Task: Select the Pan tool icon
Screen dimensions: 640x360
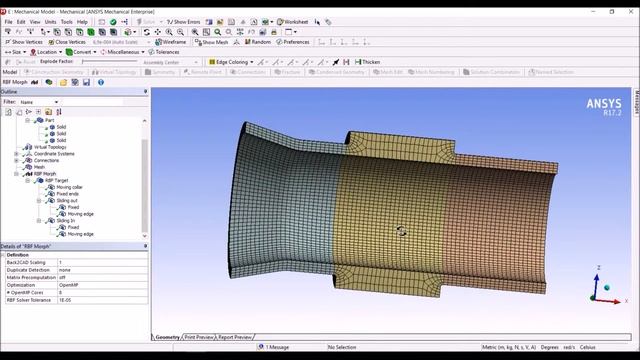Action: [x=158, y=32]
